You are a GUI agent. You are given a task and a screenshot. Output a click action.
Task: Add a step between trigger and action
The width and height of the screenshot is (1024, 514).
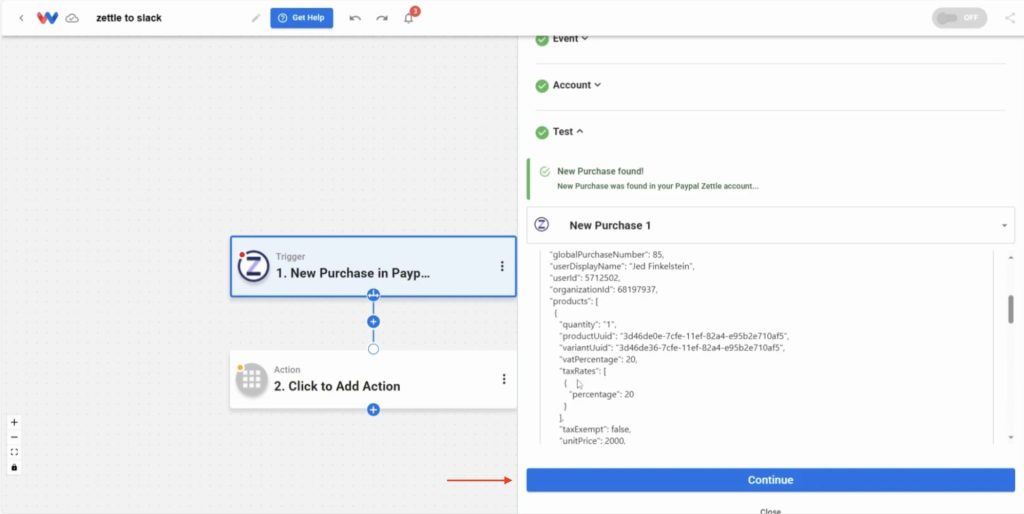tap(374, 322)
